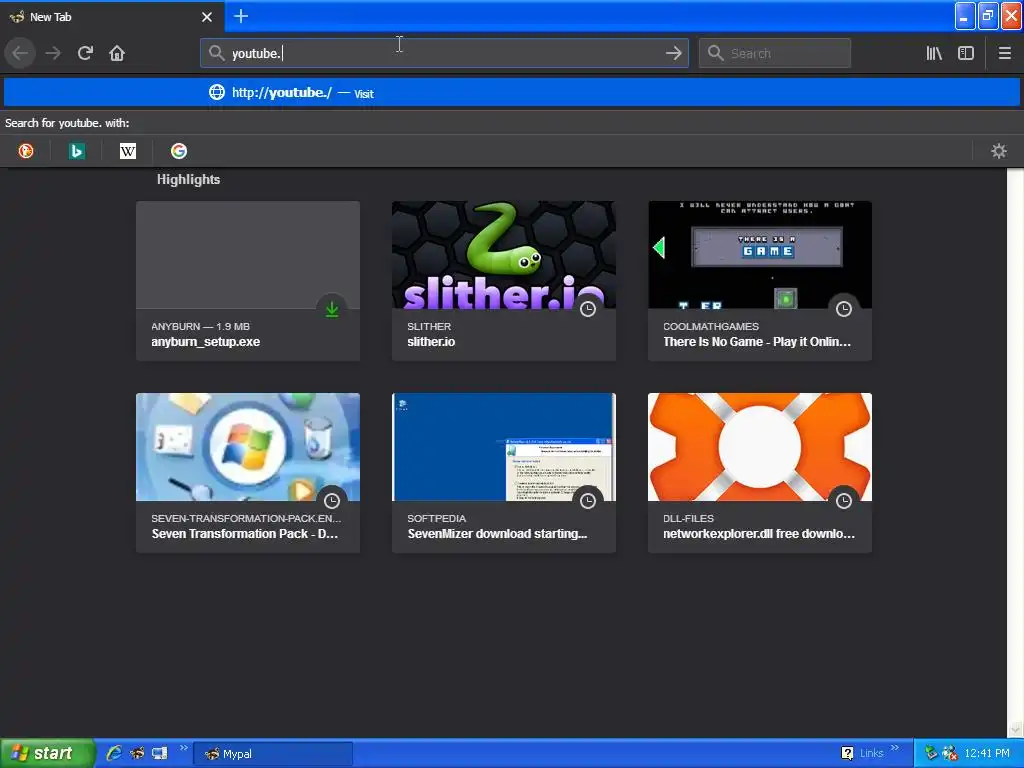The width and height of the screenshot is (1024, 768).
Task: Close the New Tab tab
Action: point(206,17)
